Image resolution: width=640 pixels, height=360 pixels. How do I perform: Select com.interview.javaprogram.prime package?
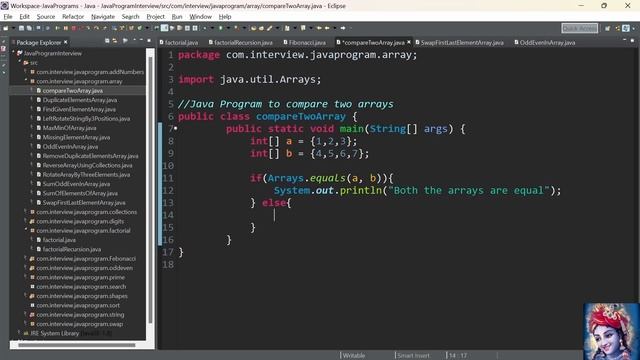coord(80,278)
